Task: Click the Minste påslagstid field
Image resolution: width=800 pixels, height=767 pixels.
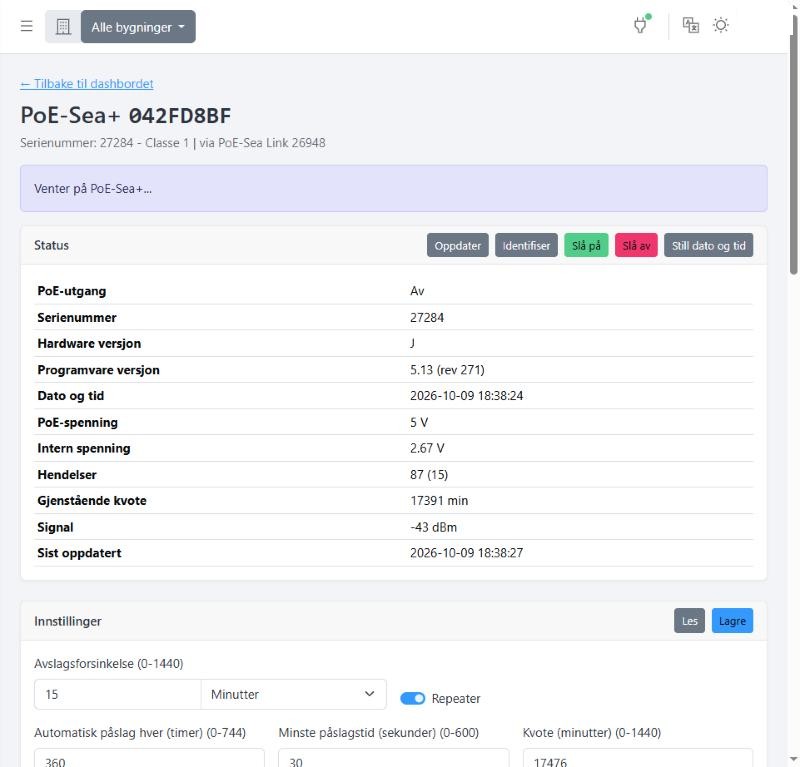Action: click(x=393, y=758)
